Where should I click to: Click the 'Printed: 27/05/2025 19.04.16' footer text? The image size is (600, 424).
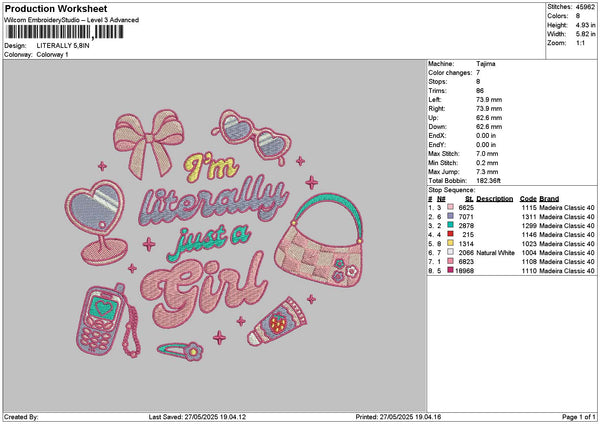pyautogui.click(x=398, y=417)
